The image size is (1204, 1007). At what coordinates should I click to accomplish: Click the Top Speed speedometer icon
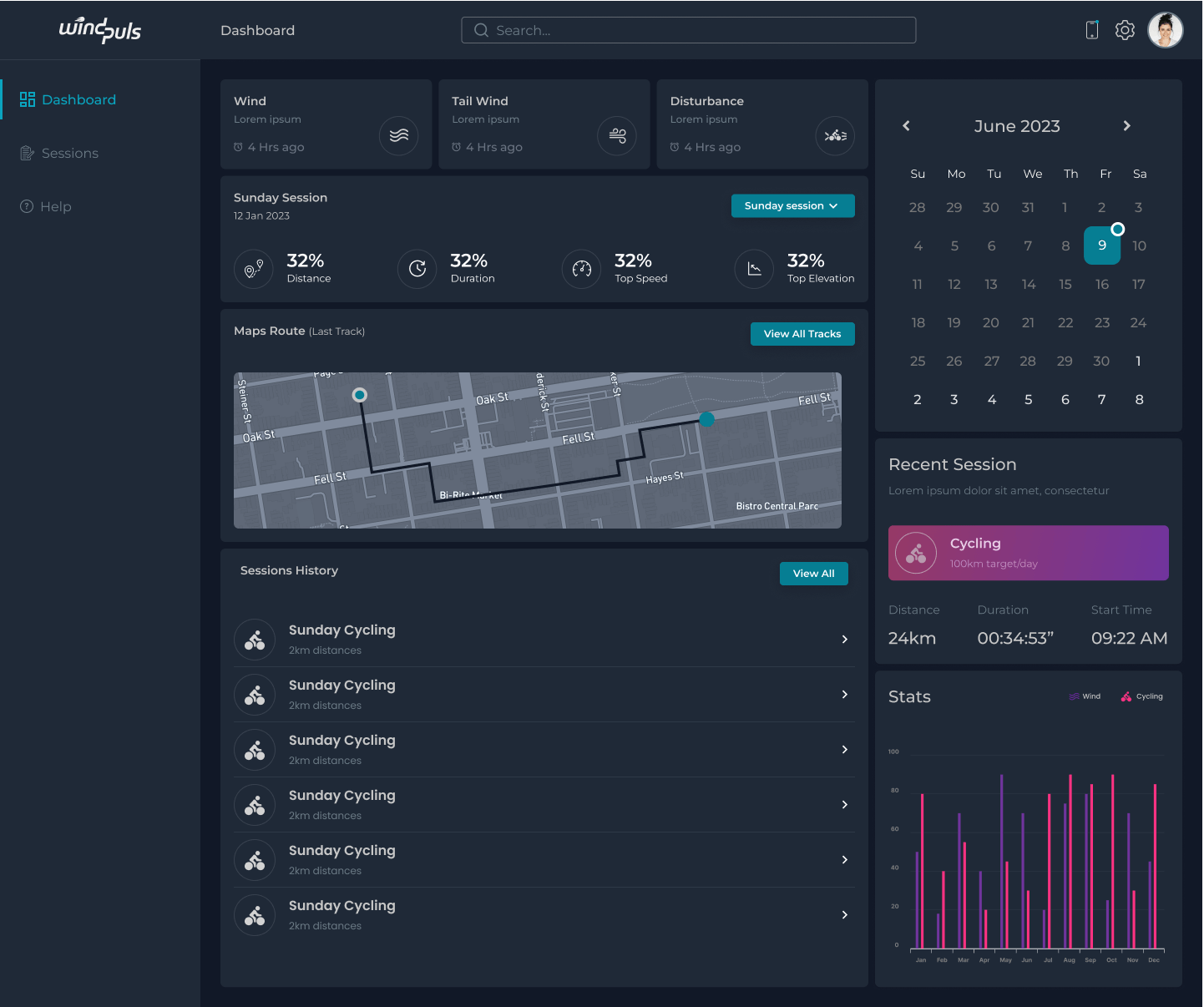(x=581, y=269)
